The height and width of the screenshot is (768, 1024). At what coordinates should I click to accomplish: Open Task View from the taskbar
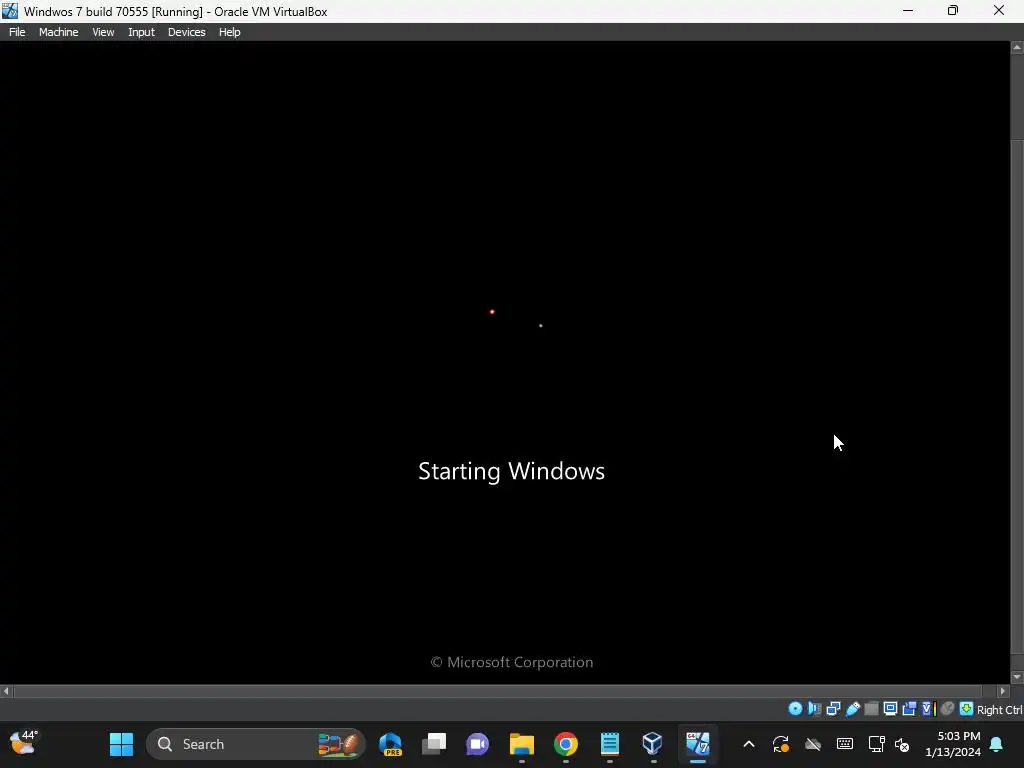tap(434, 744)
